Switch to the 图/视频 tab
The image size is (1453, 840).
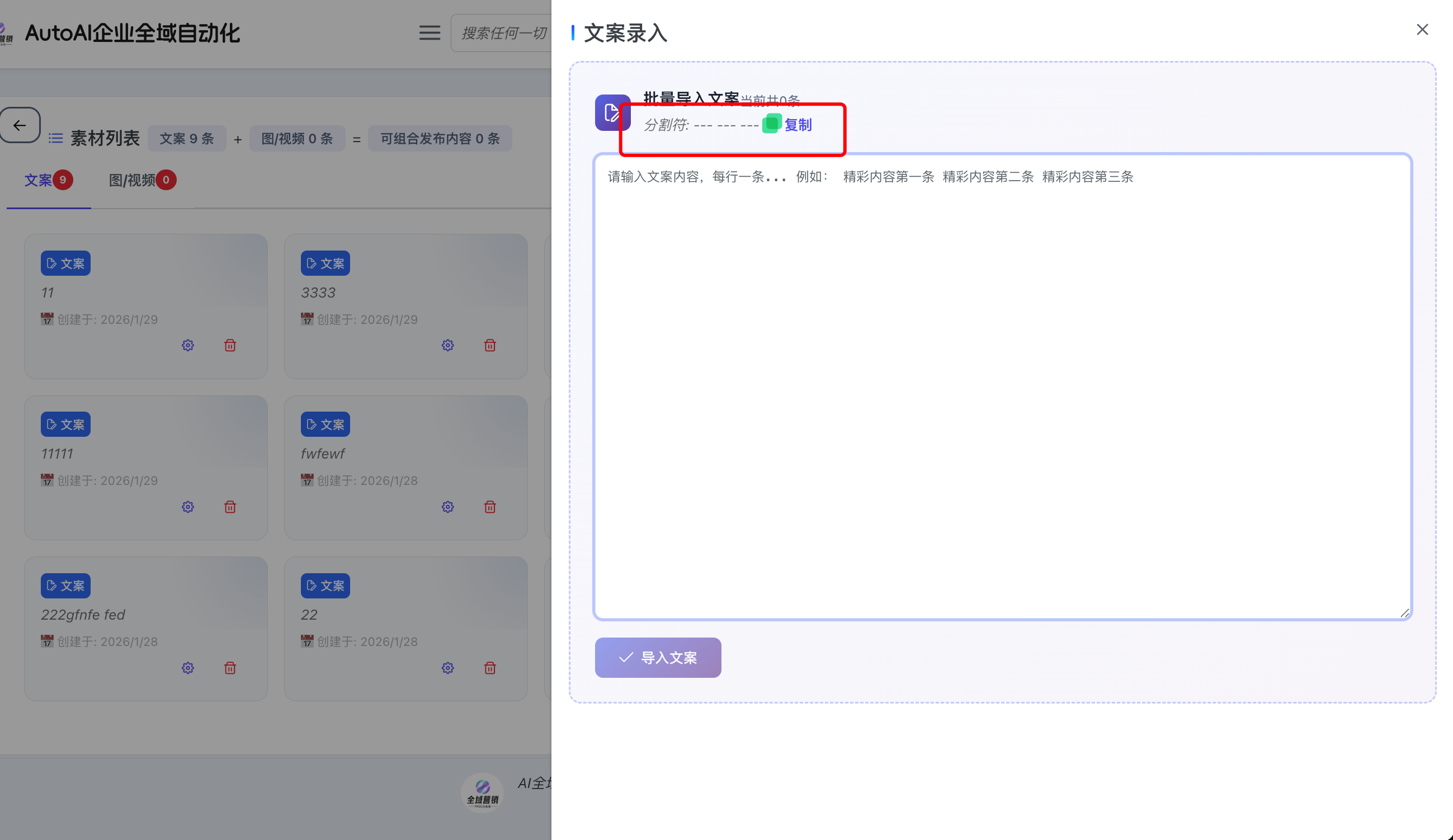click(133, 181)
